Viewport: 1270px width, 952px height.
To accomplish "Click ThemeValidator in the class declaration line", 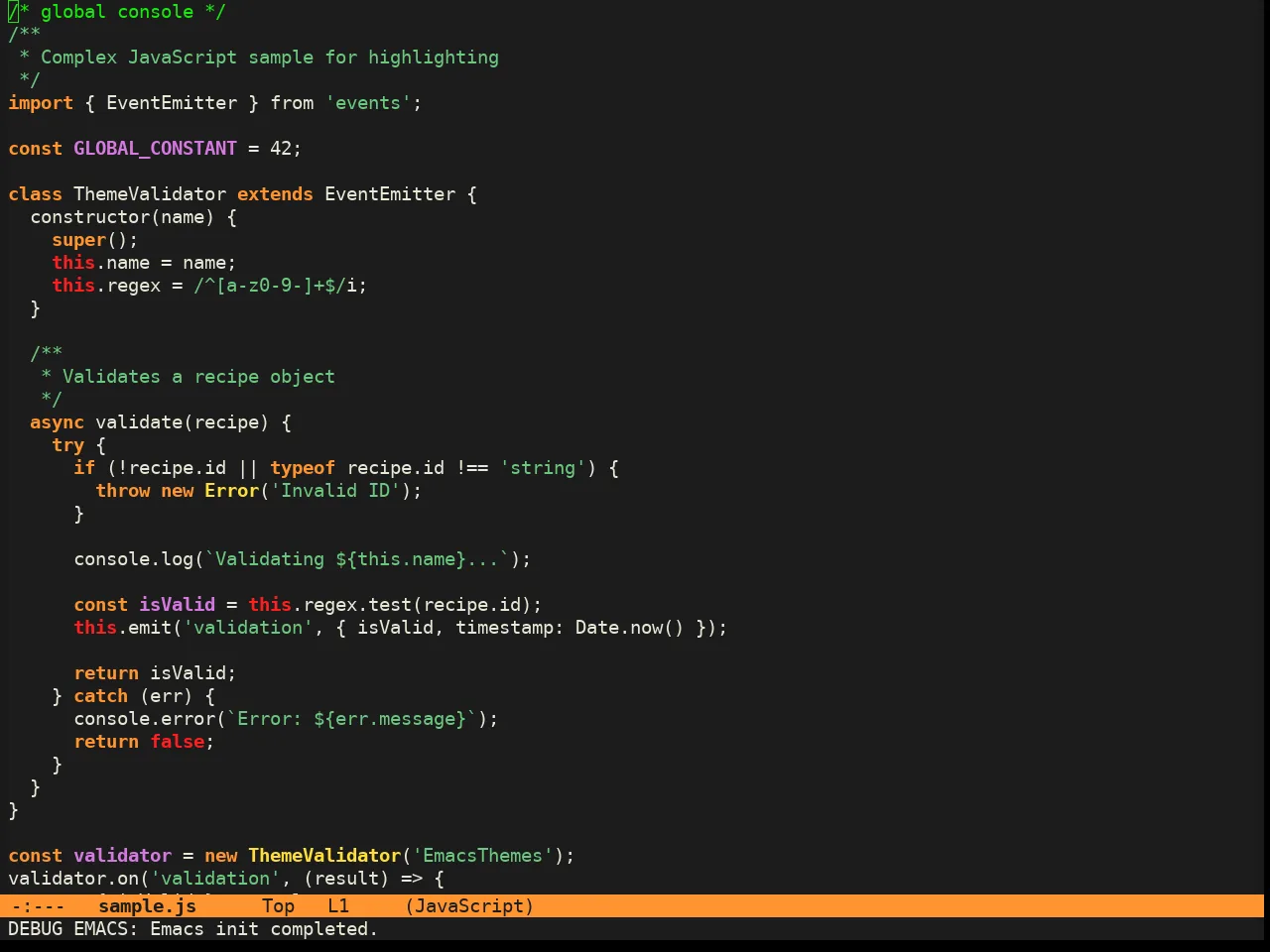I will click(x=150, y=194).
